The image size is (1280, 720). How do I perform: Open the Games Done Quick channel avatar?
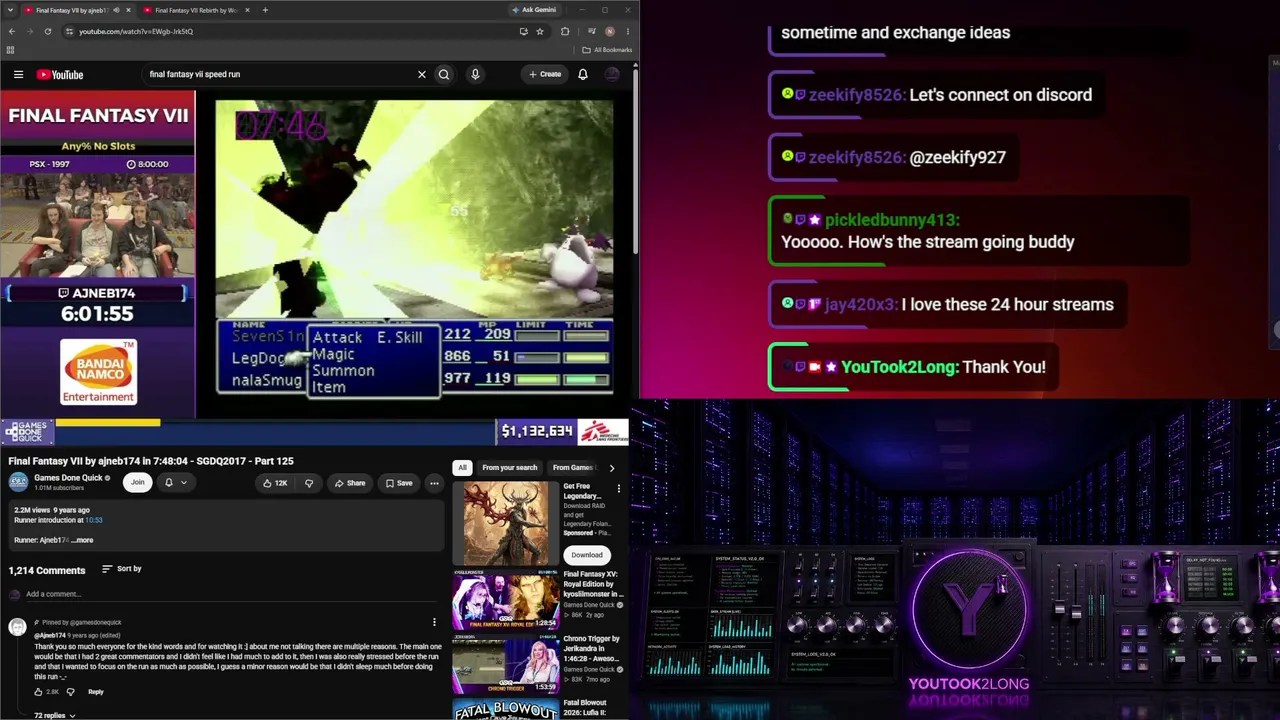coord(19,482)
